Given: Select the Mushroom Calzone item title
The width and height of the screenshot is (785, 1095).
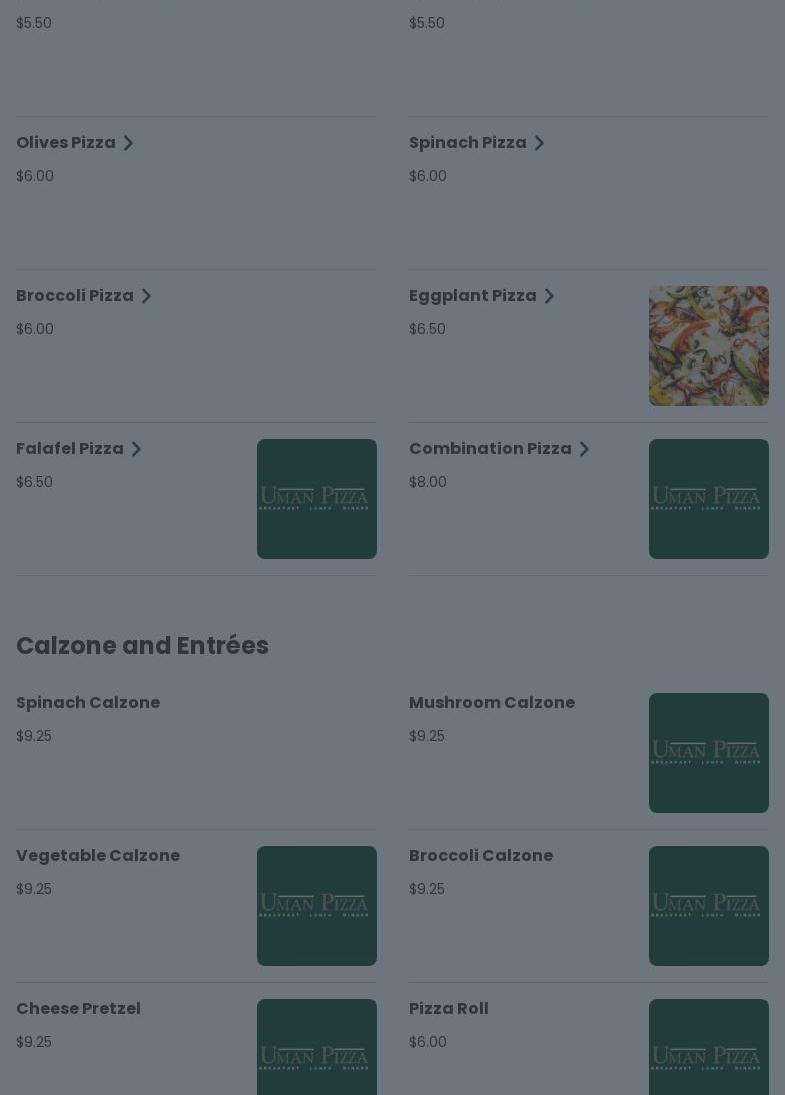Looking at the screenshot, I should click(x=491, y=703).
